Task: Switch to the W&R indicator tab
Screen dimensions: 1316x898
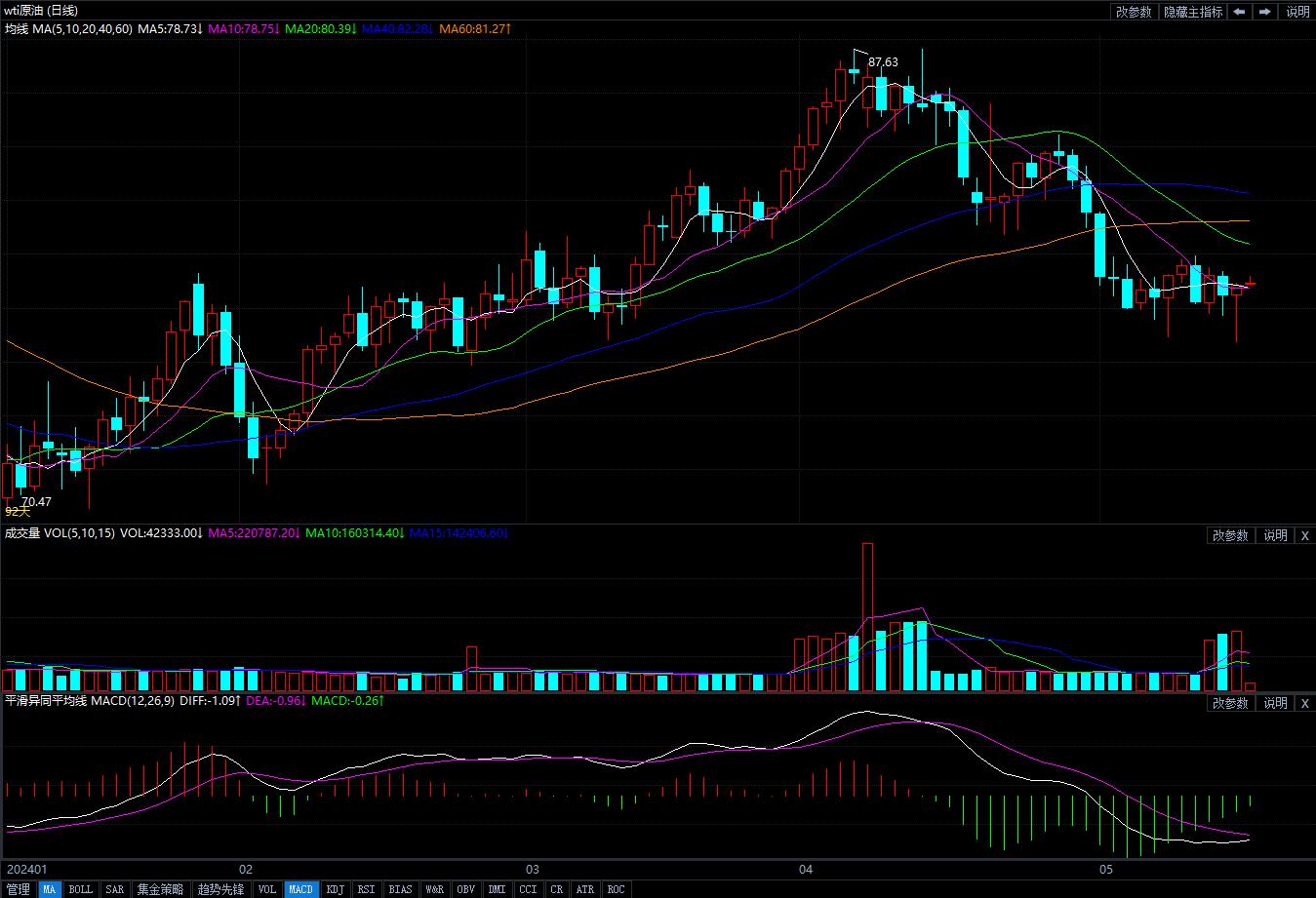Action: 434,889
